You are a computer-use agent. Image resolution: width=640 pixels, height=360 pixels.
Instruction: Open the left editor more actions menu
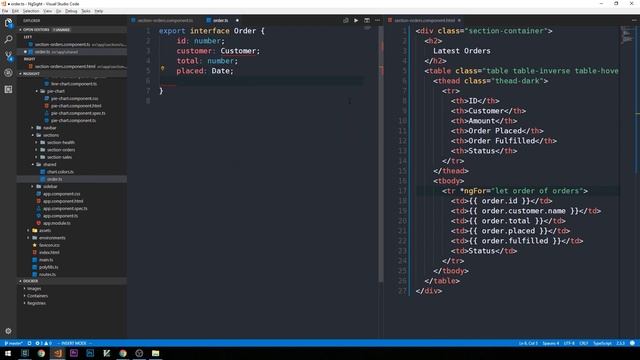(x=377, y=20)
